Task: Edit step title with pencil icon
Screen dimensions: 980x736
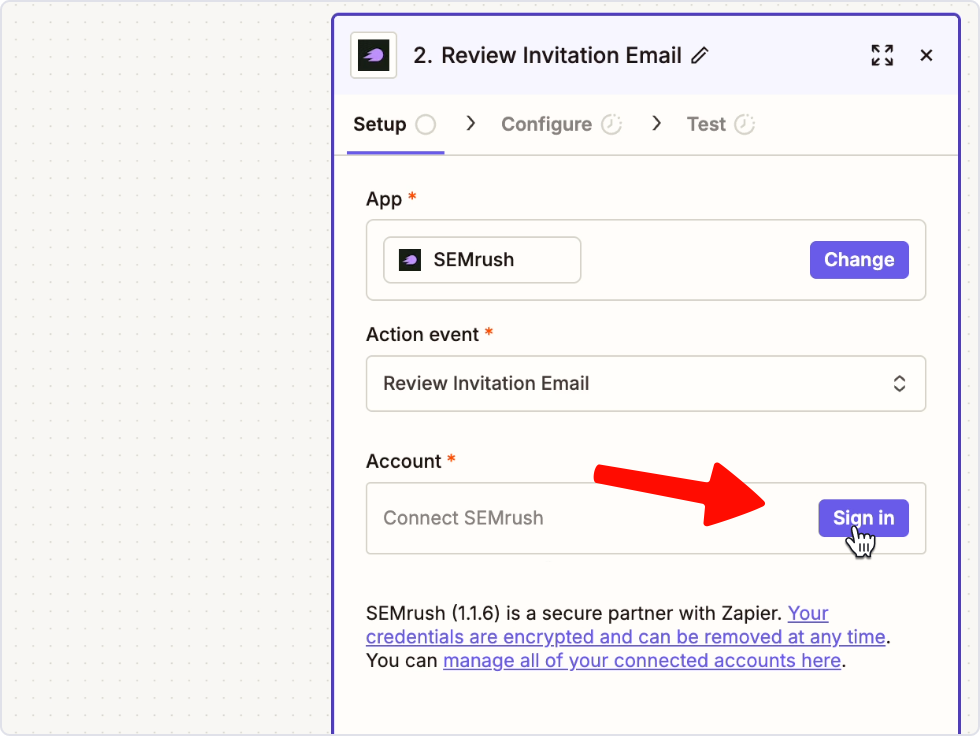Action: tap(699, 56)
